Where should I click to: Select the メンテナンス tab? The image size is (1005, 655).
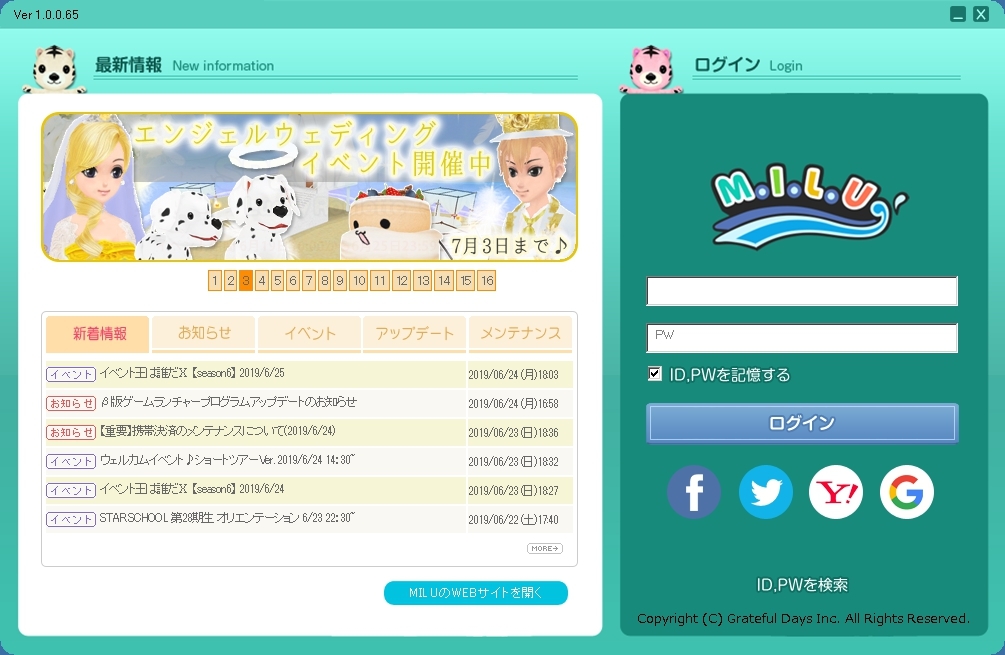click(520, 334)
